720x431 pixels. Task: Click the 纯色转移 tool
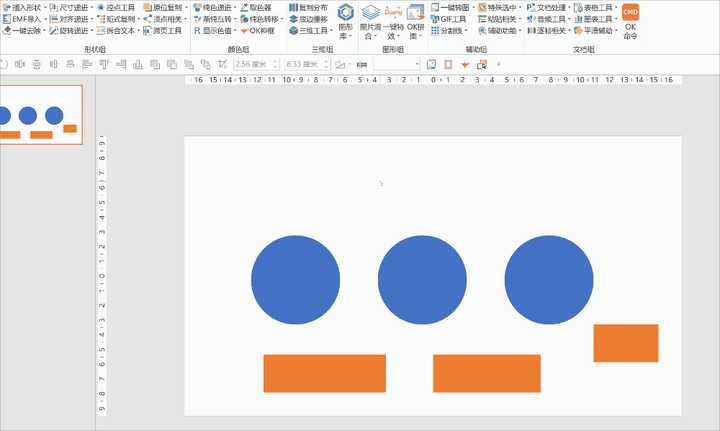pyautogui.click(x=261, y=19)
